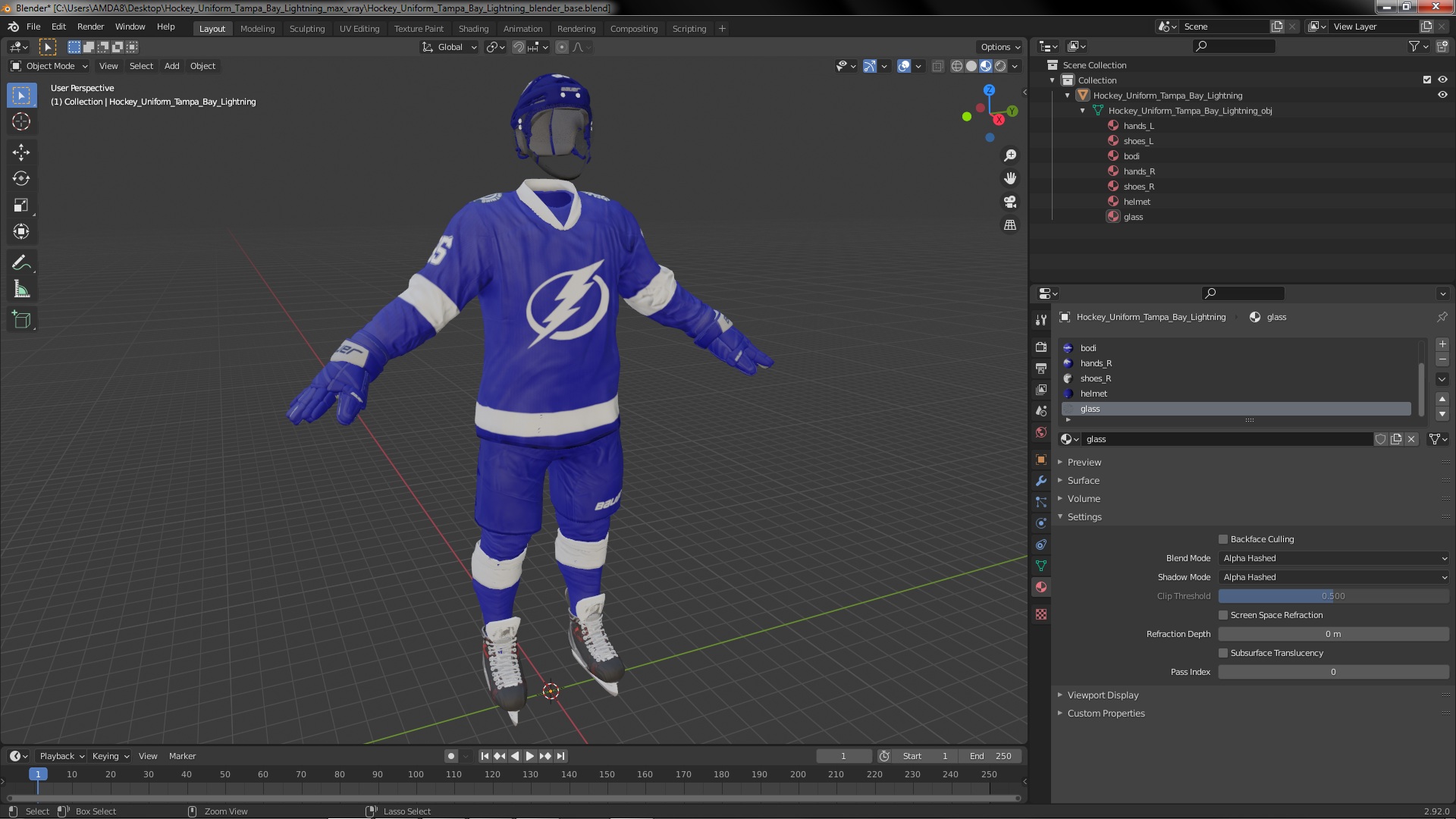The height and width of the screenshot is (819, 1456).
Task: Switch perspective/orthographic with grid icon
Action: point(1010,225)
